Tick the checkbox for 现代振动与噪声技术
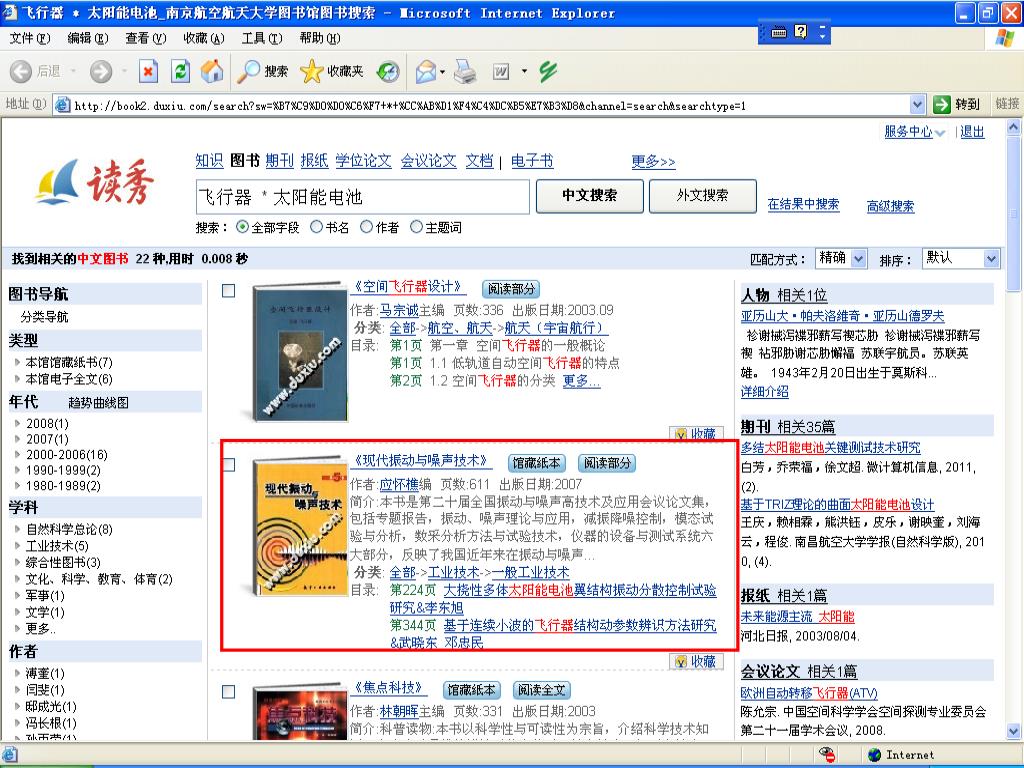This screenshot has width=1024, height=768. (229, 464)
